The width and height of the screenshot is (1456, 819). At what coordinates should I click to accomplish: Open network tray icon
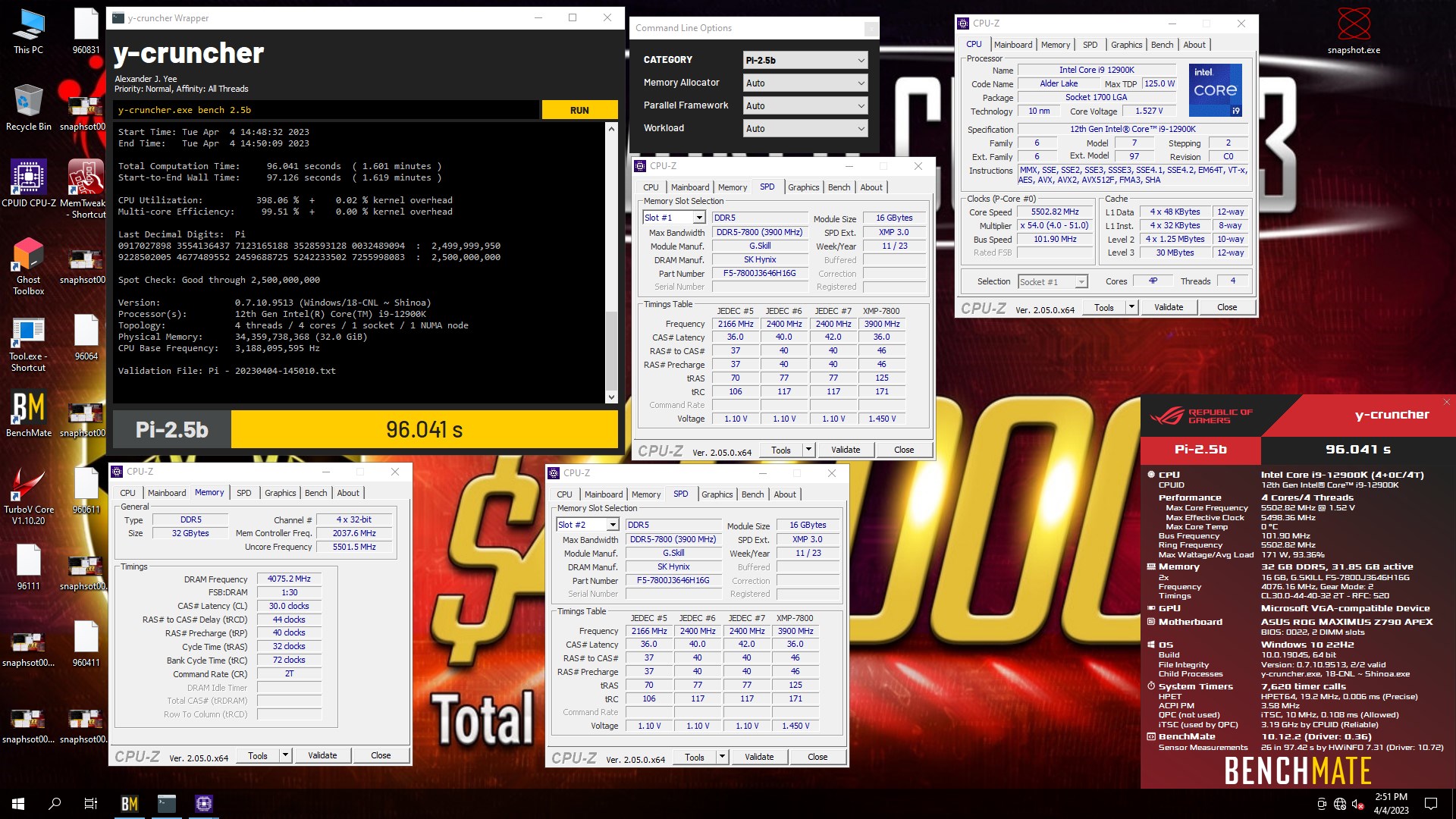1340,804
